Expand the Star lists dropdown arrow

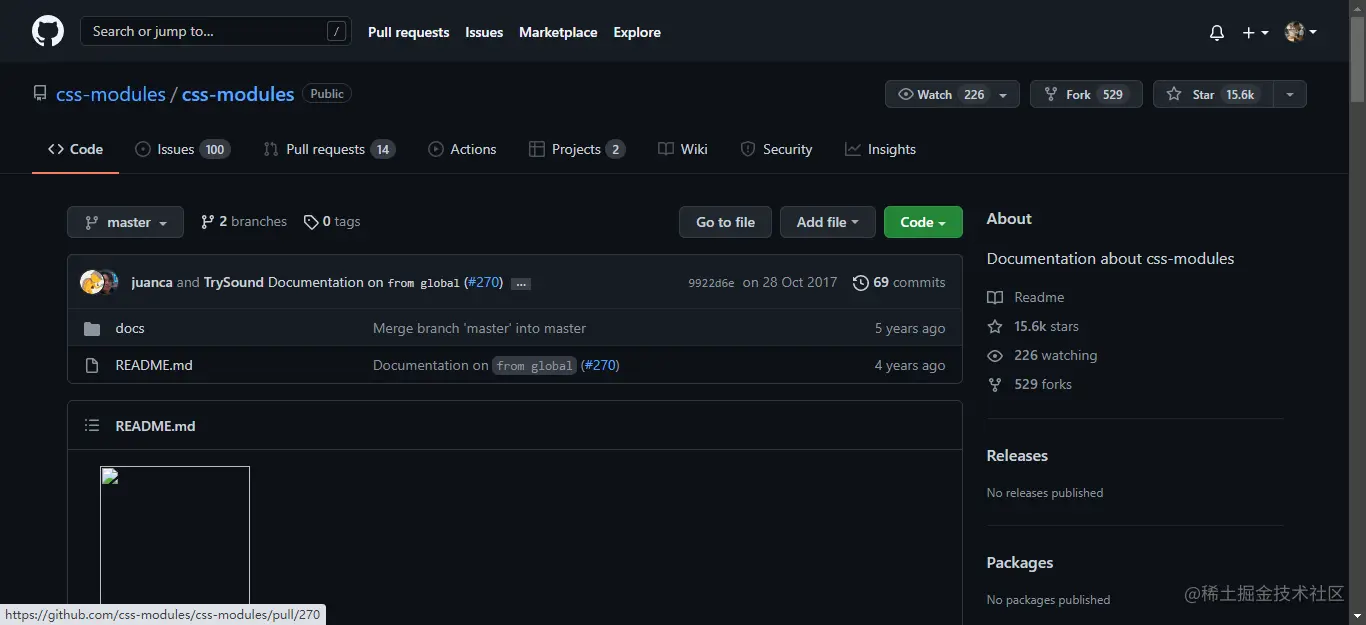(x=1290, y=94)
